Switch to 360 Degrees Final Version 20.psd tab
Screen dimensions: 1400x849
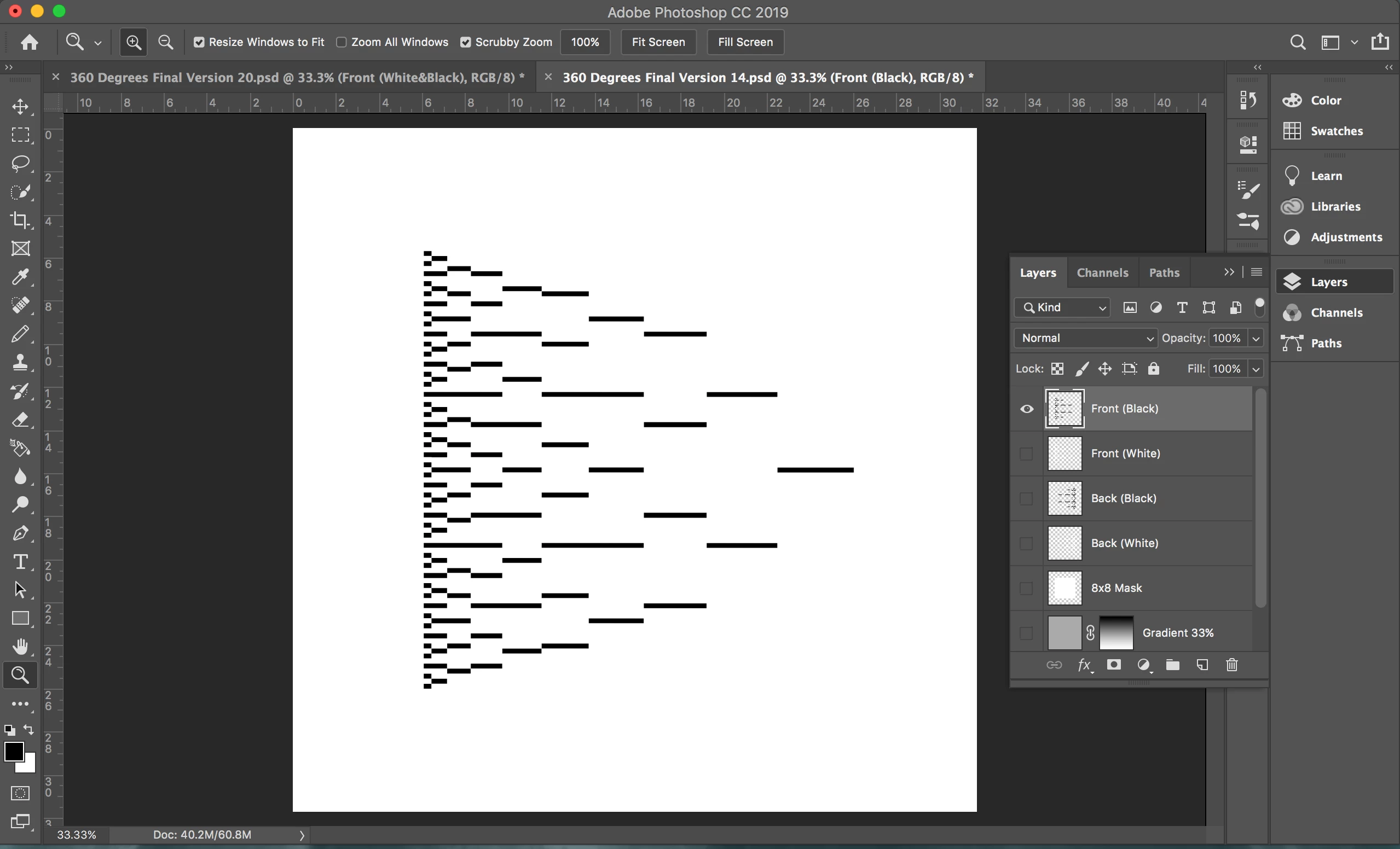(x=296, y=78)
